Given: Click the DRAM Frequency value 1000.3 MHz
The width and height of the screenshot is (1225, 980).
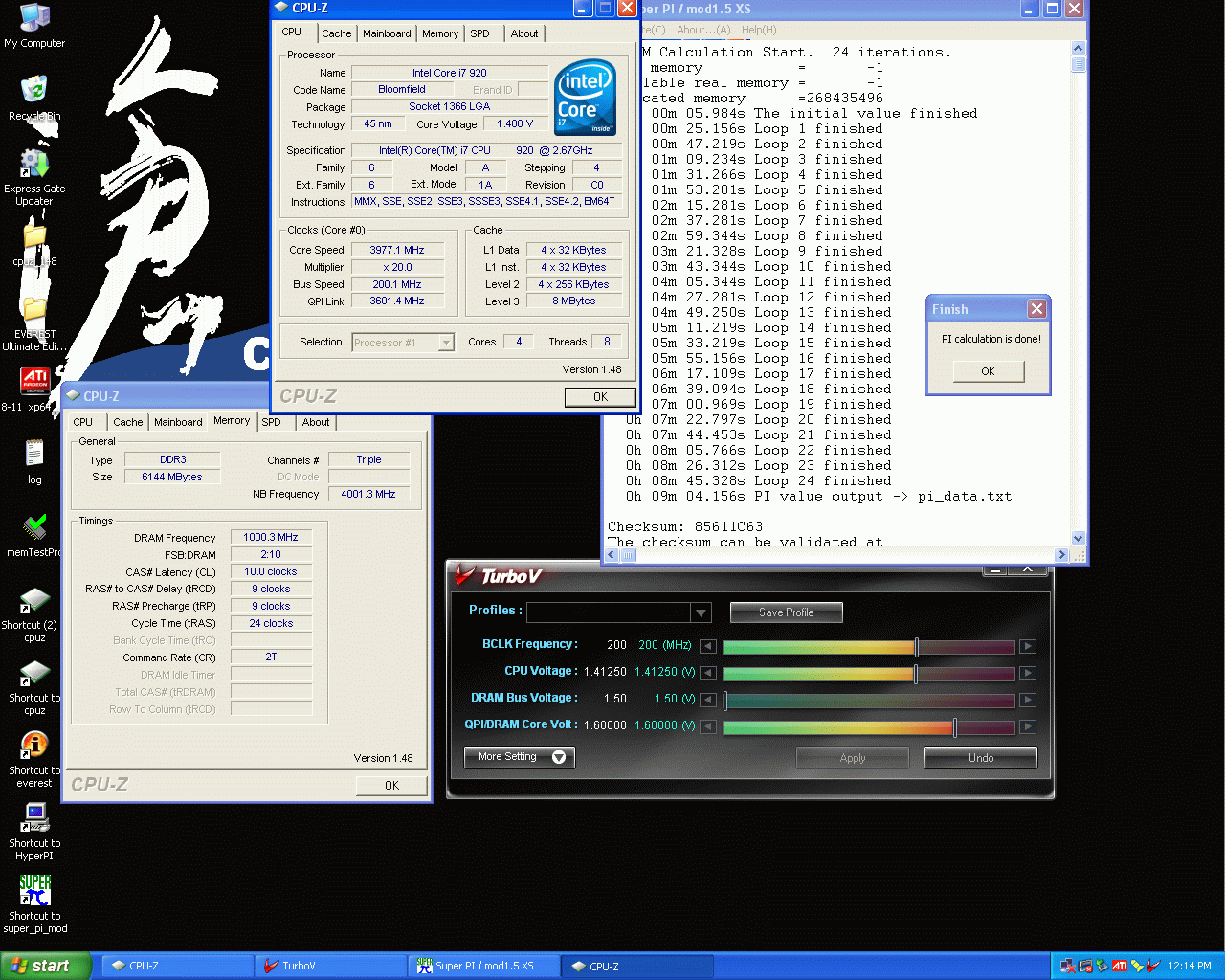Looking at the screenshot, I should [x=270, y=538].
